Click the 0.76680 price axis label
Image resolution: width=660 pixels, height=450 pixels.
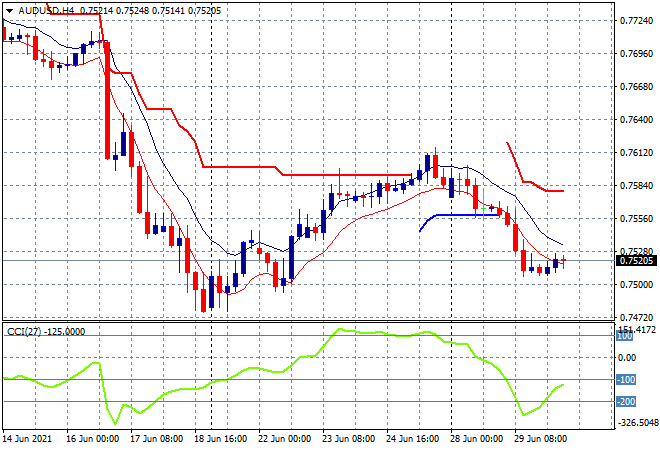coord(637,87)
